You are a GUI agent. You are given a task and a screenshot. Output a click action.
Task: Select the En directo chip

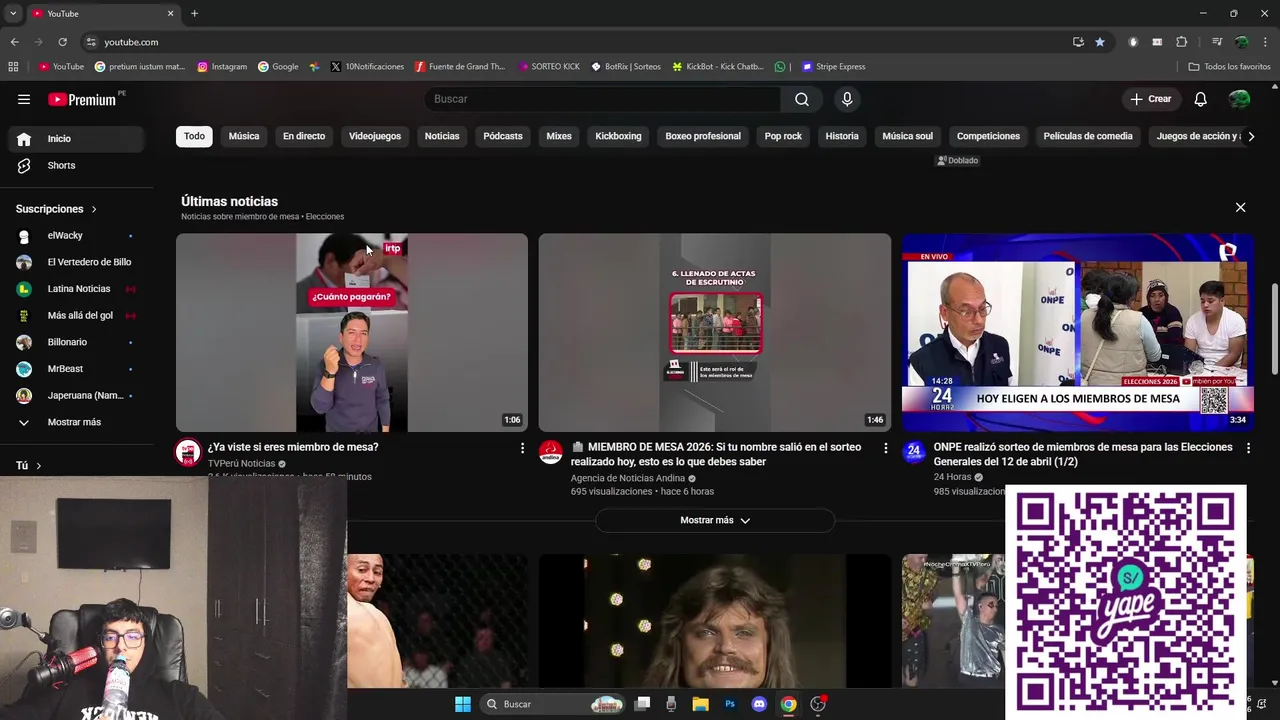(304, 136)
